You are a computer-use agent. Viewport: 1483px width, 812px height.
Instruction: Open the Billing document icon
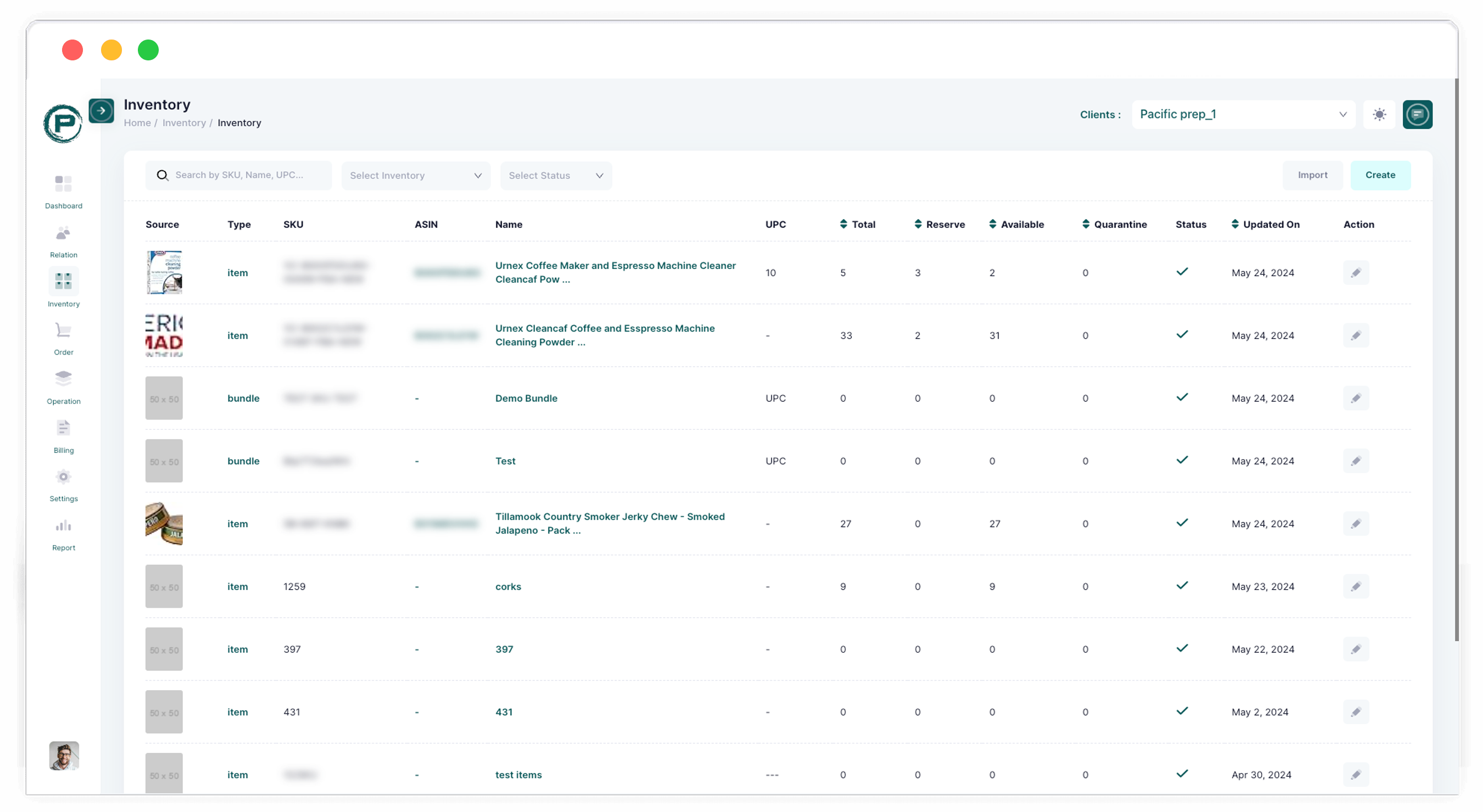click(x=63, y=428)
